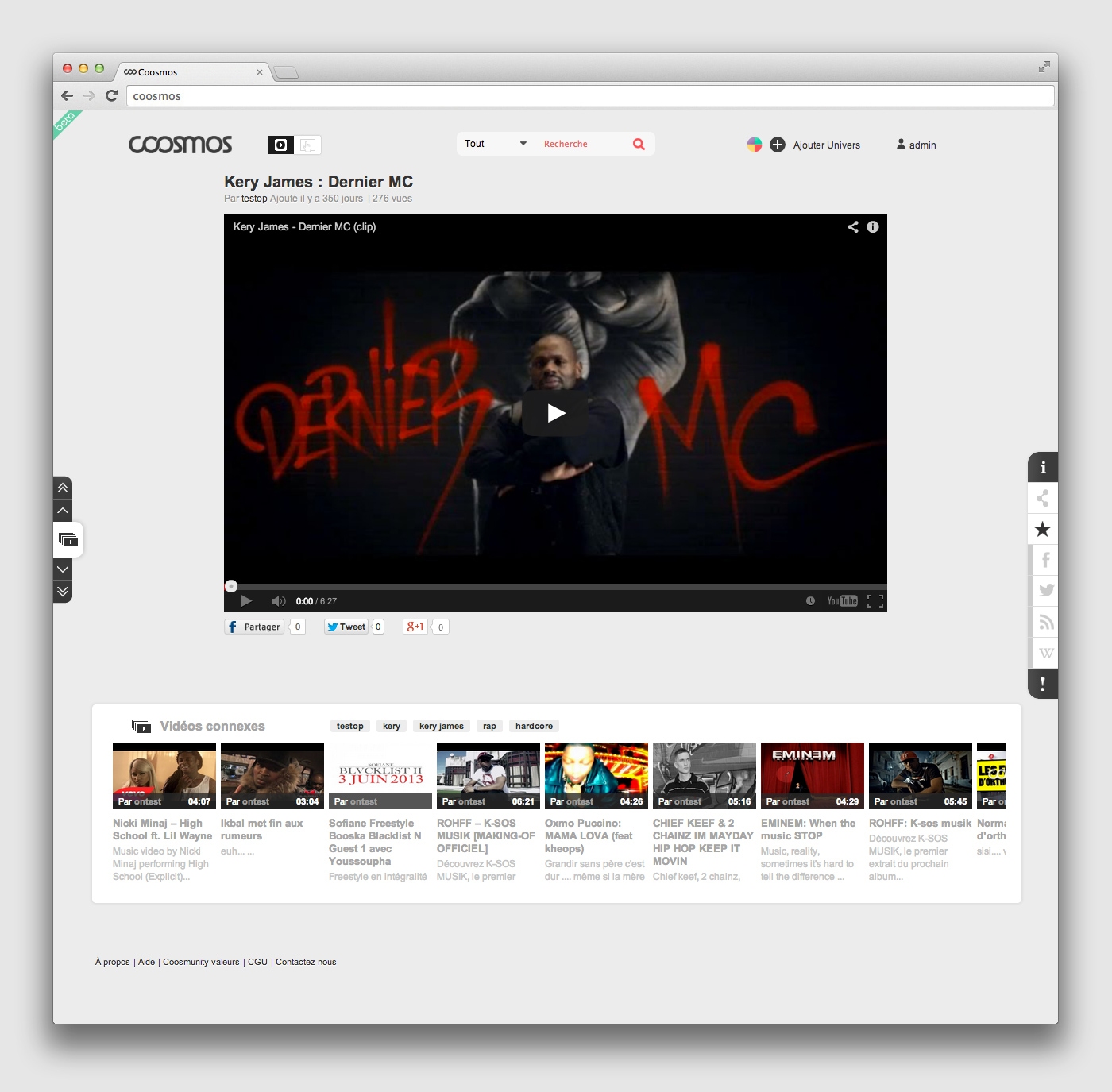Select the hardcore tag
The height and width of the screenshot is (1092, 1112).
coord(534,726)
